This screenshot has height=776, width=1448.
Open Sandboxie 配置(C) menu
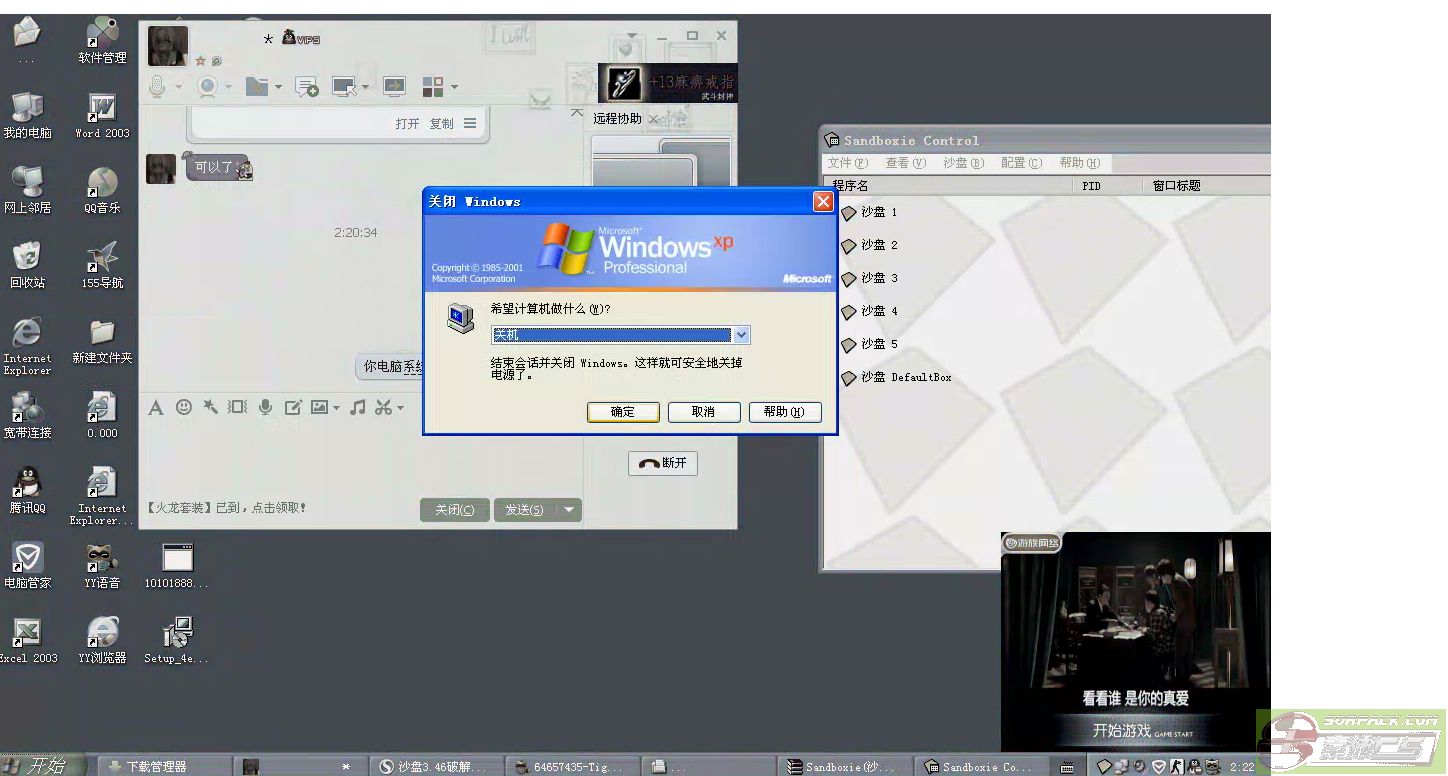(x=1021, y=163)
